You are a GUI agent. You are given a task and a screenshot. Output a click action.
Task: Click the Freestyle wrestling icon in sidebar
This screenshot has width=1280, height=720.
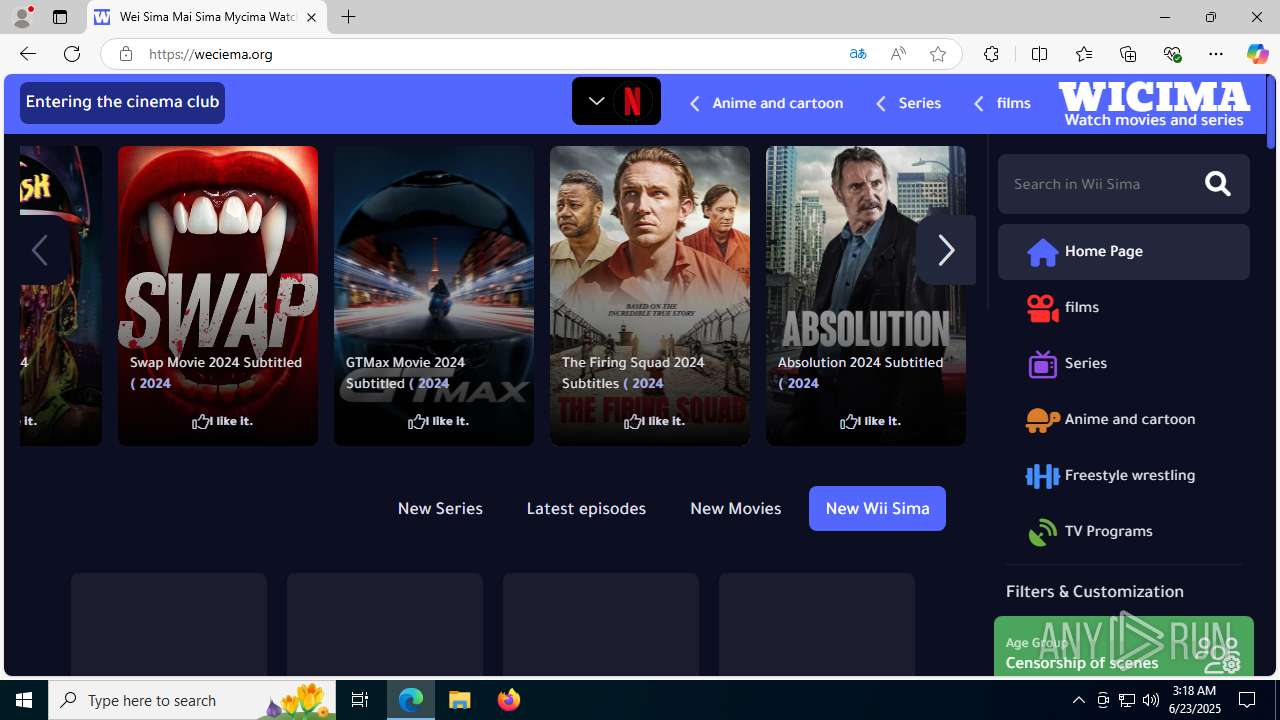pos(1042,476)
